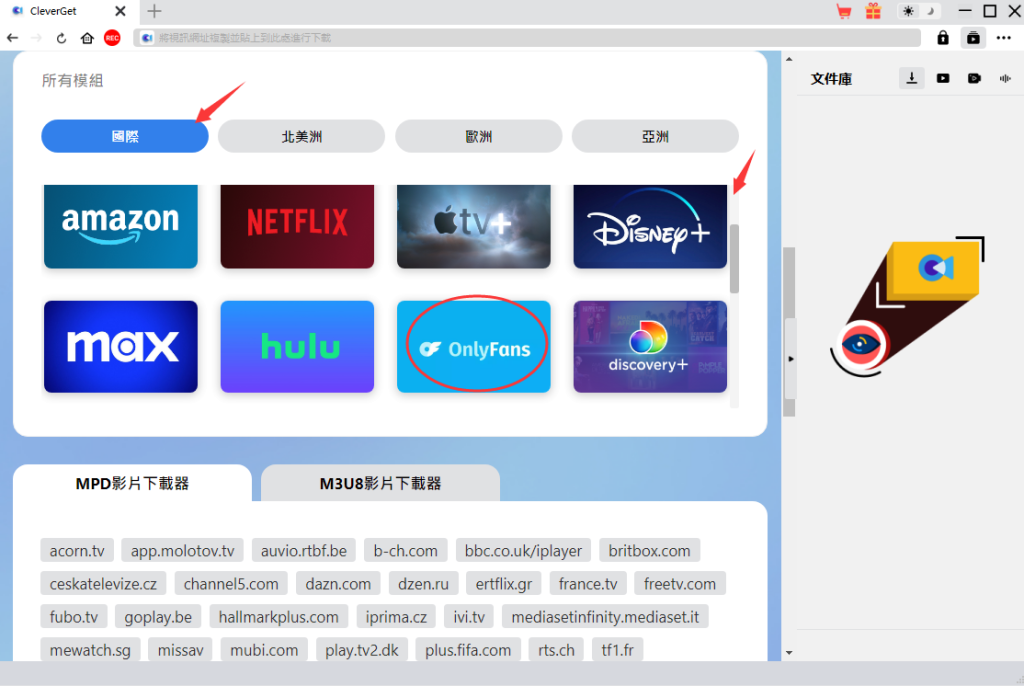Image resolution: width=1024 pixels, height=686 pixels.
Task: Open the channel5.com site link
Action: click(231, 583)
